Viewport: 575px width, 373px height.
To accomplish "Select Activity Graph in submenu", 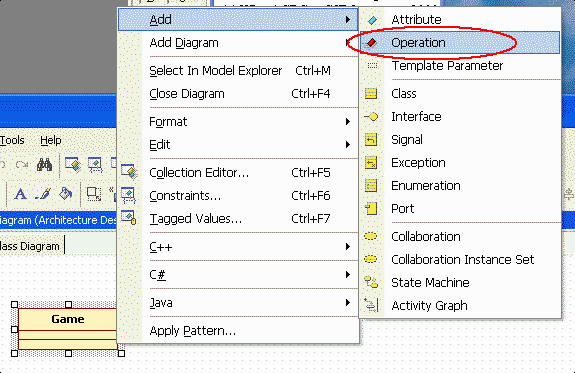I will click(x=460, y=306).
